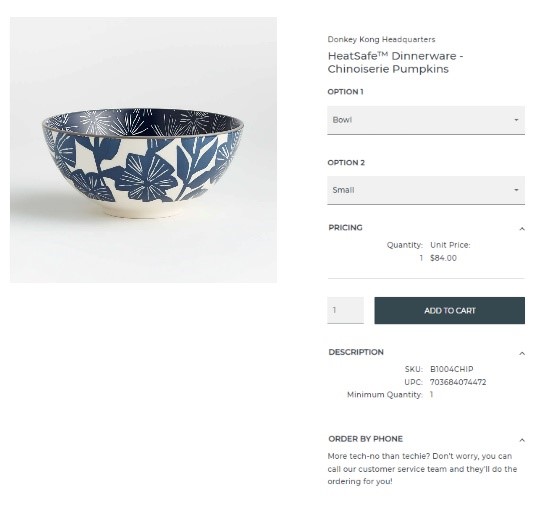Viewport: 551px width, 516px height.
Task: Click the OPTION 1 label
Action: click(345, 92)
